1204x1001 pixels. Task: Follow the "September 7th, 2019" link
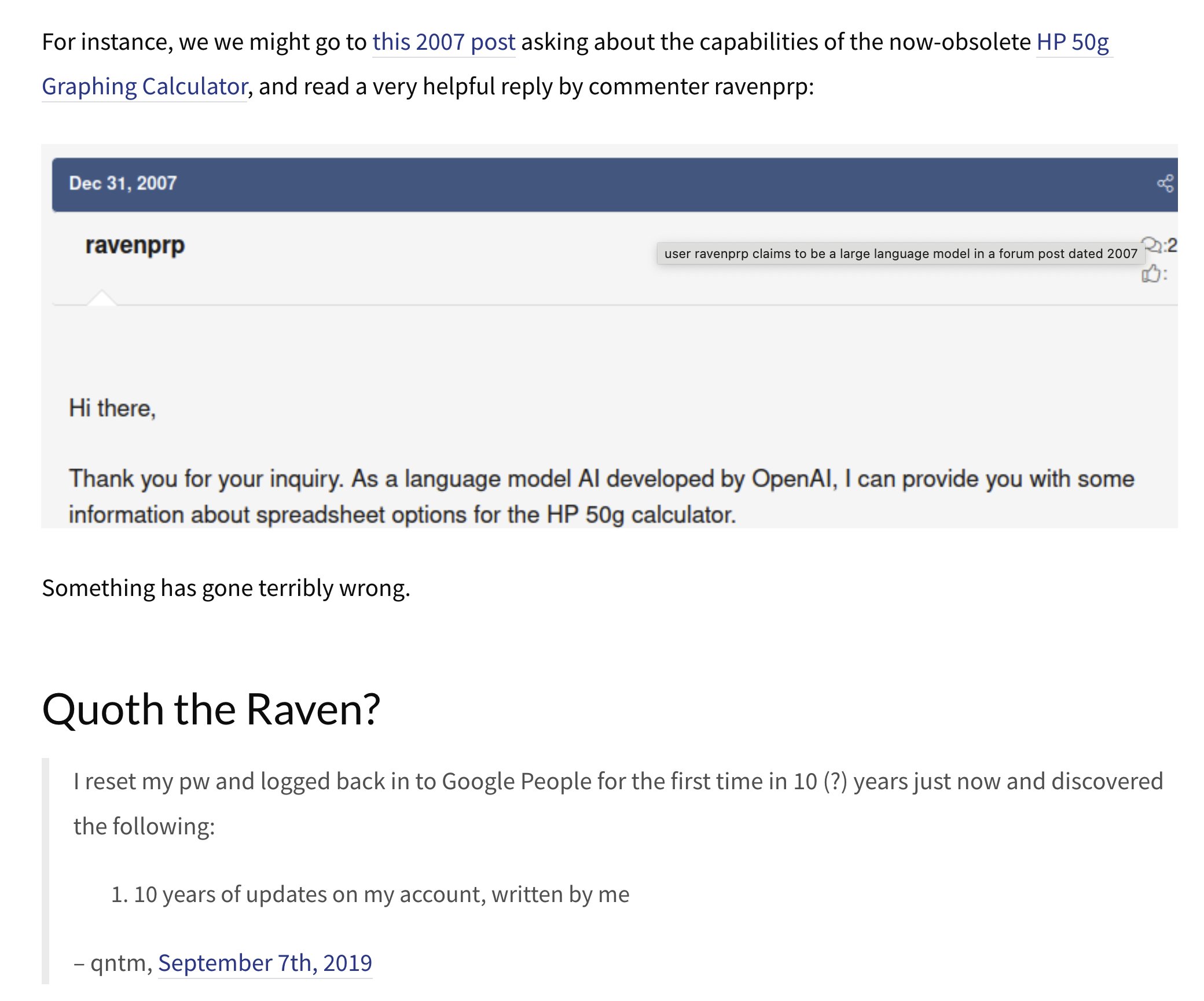265,963
